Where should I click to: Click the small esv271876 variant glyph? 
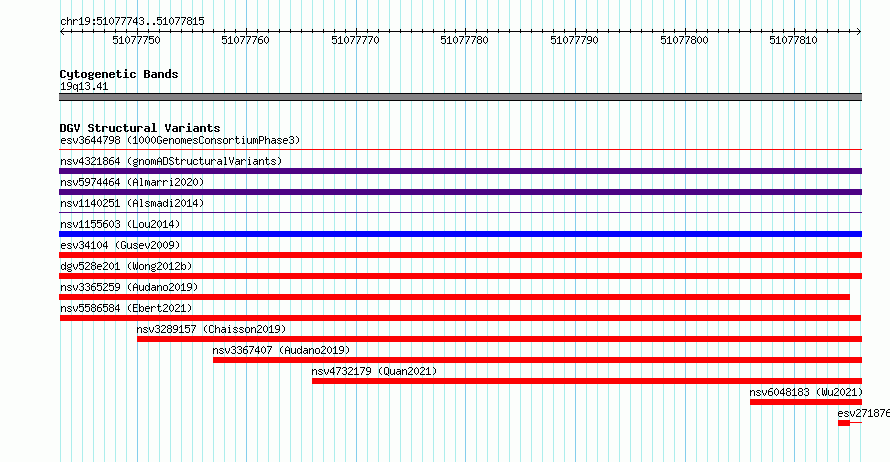[850, 423]
